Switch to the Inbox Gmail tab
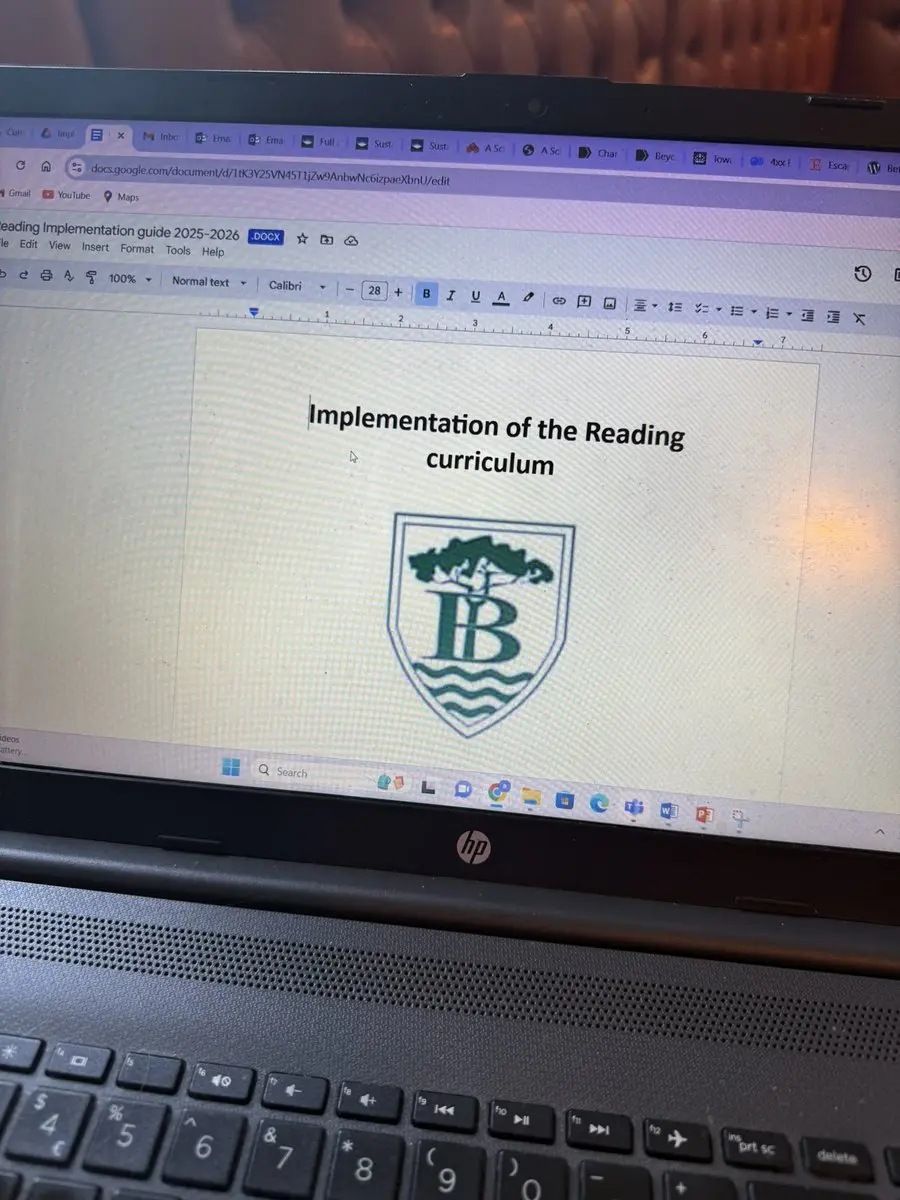 (x=161, y=137)
